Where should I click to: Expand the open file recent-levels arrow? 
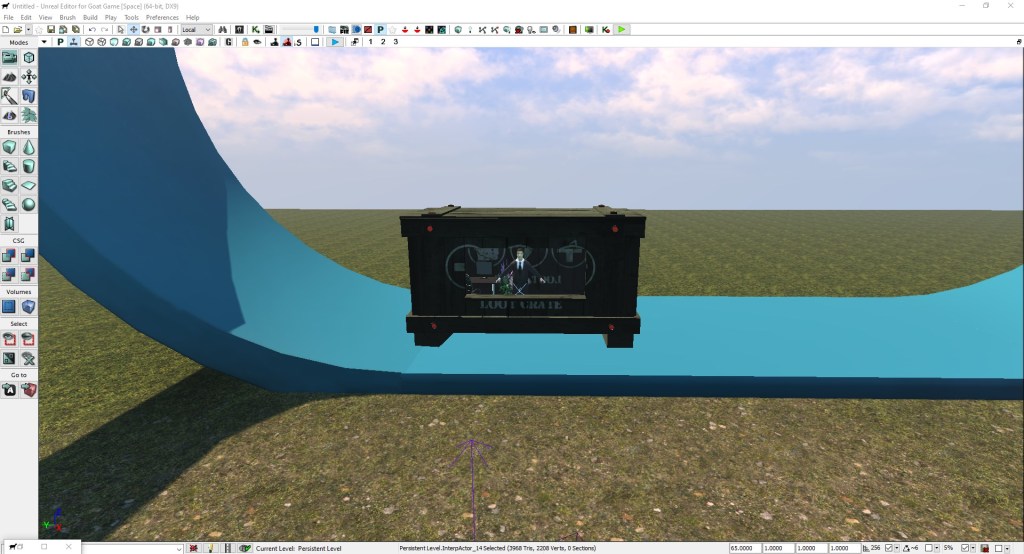pyautogui.click(x=28, y=30)
